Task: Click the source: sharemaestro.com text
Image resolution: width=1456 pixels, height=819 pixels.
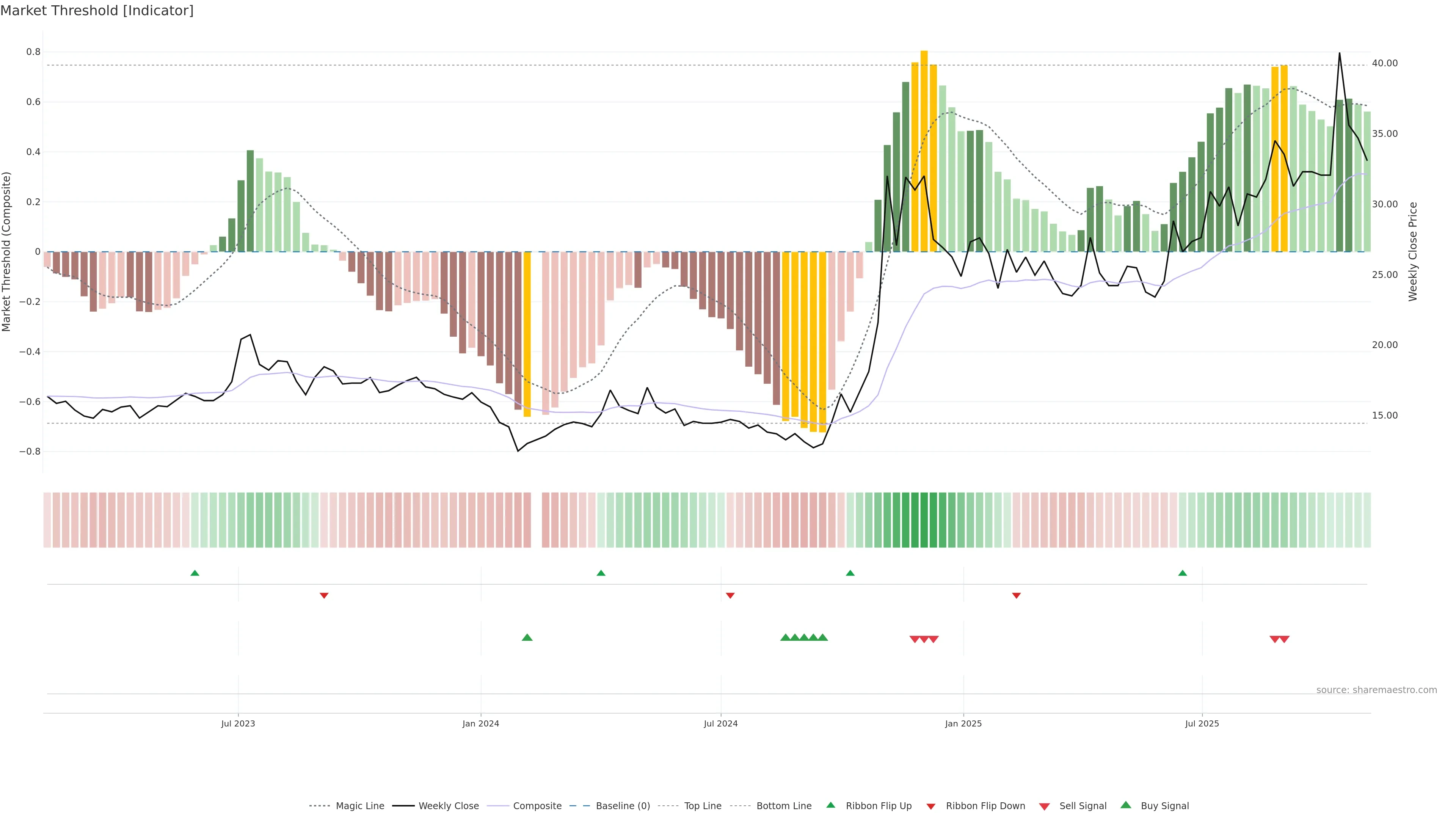Action: (1376, 690)
